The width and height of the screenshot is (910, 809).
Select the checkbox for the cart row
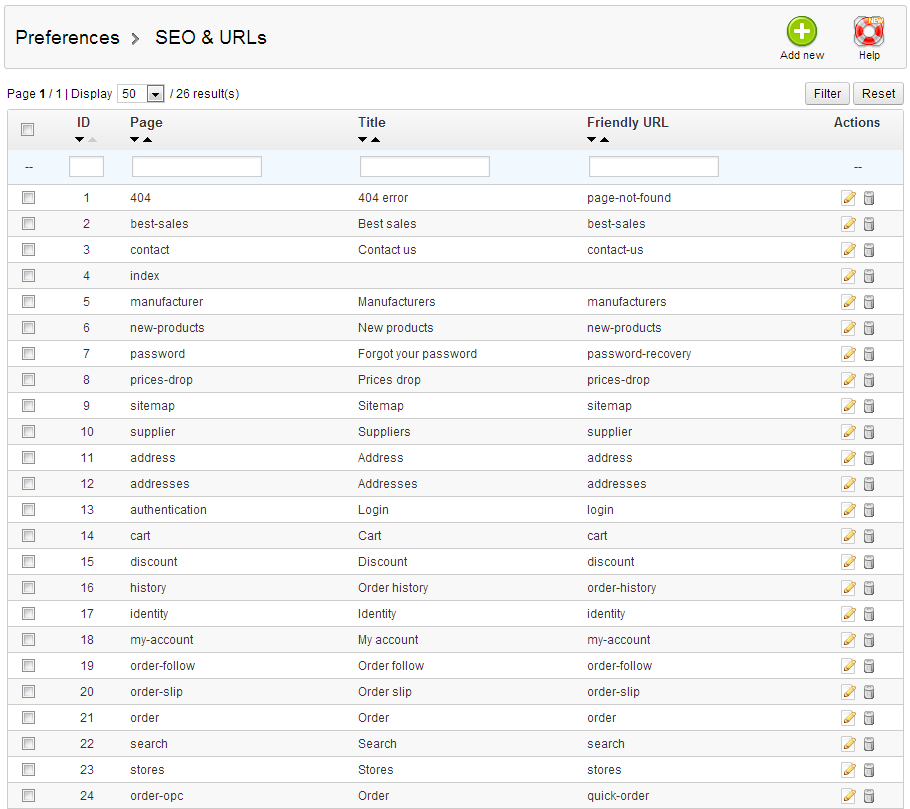(28, 536)
